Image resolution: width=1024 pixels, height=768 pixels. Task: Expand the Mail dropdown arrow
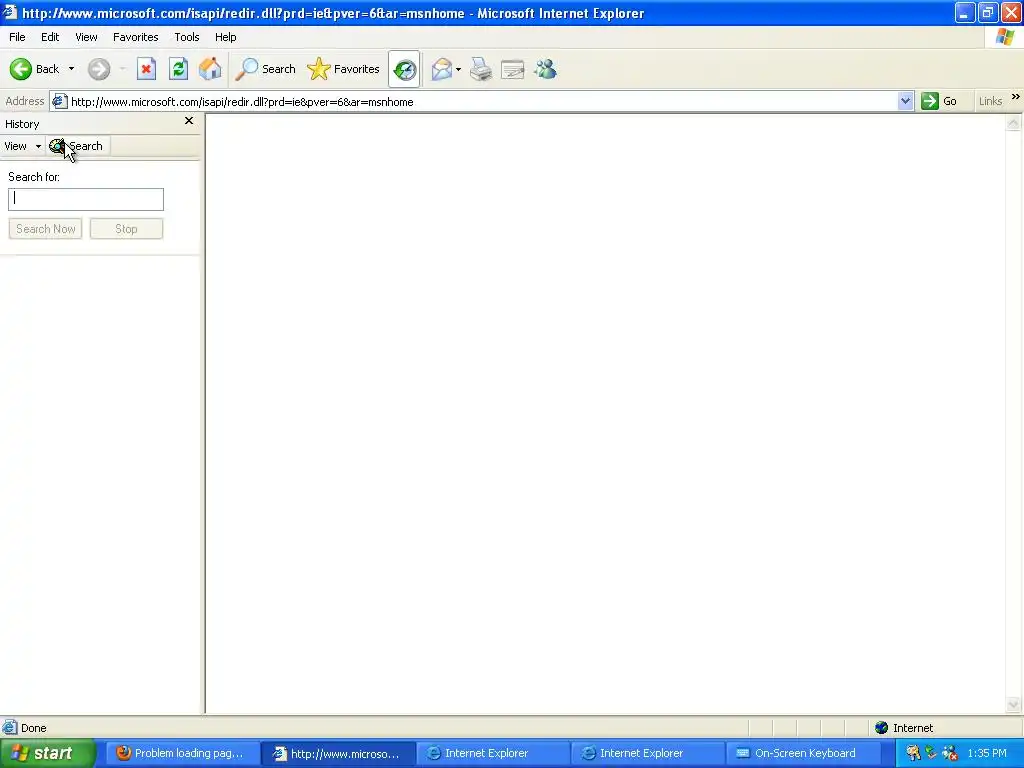pyautogui.click(x=458, y=69)
